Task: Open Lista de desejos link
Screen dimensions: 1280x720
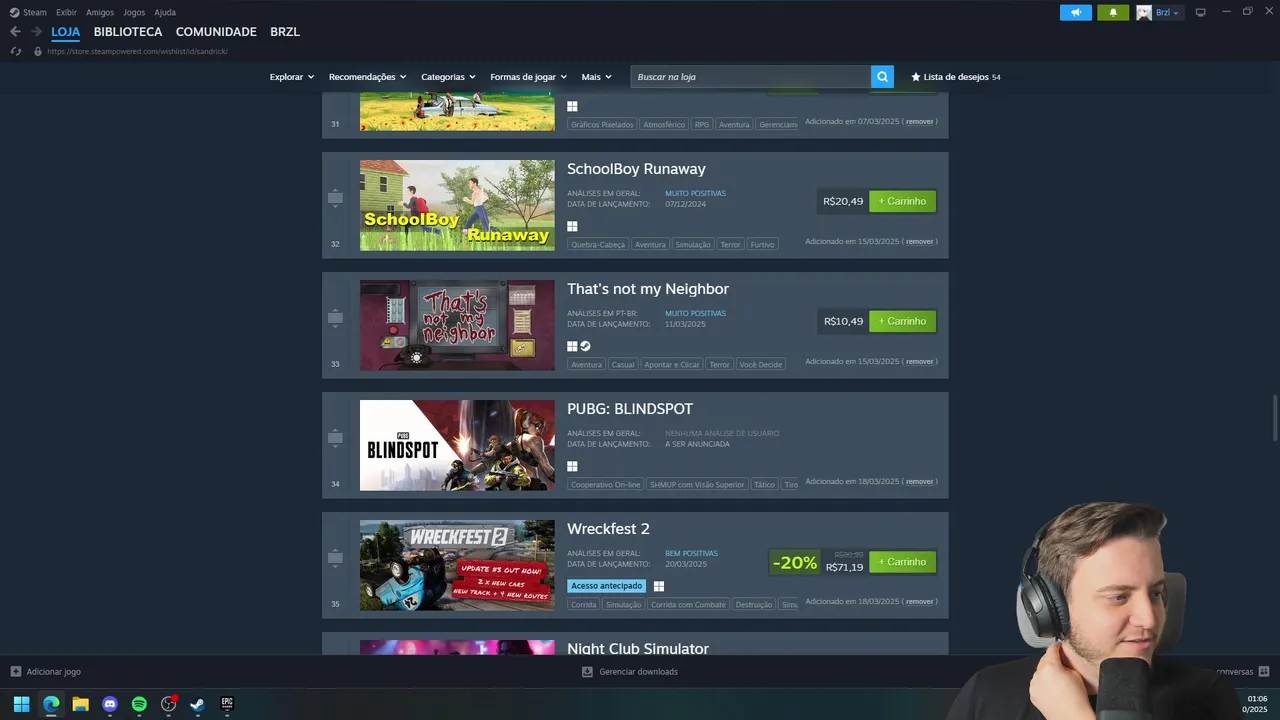Action: coord(955,77)
